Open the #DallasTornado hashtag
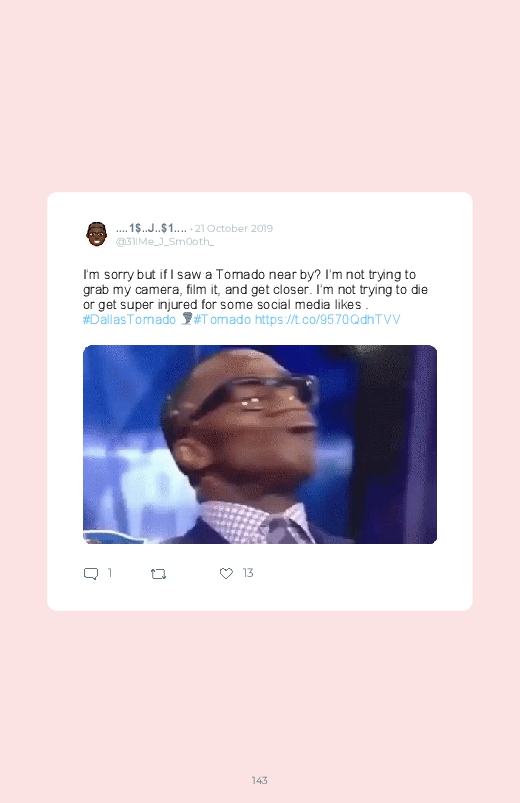The height and width of the screenshot is (803, 520). 129,320
